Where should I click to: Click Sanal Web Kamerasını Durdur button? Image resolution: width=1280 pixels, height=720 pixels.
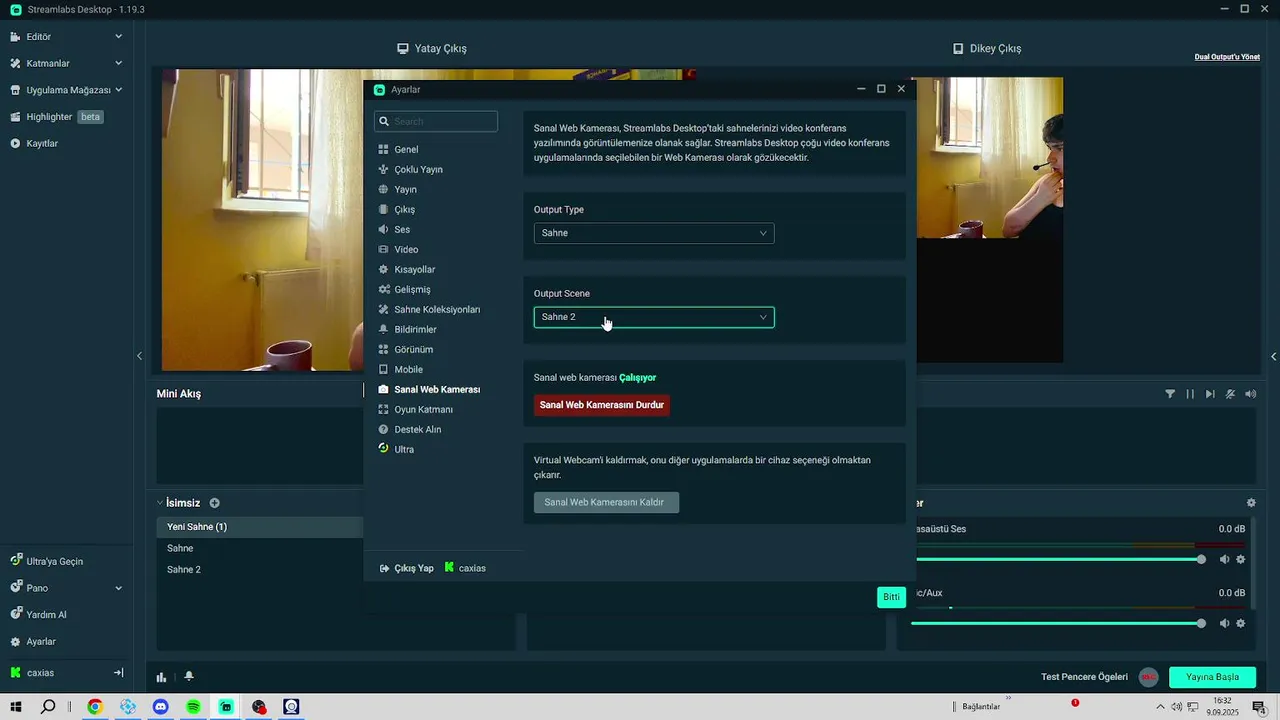pyautogui.click(x=602, y=405)
